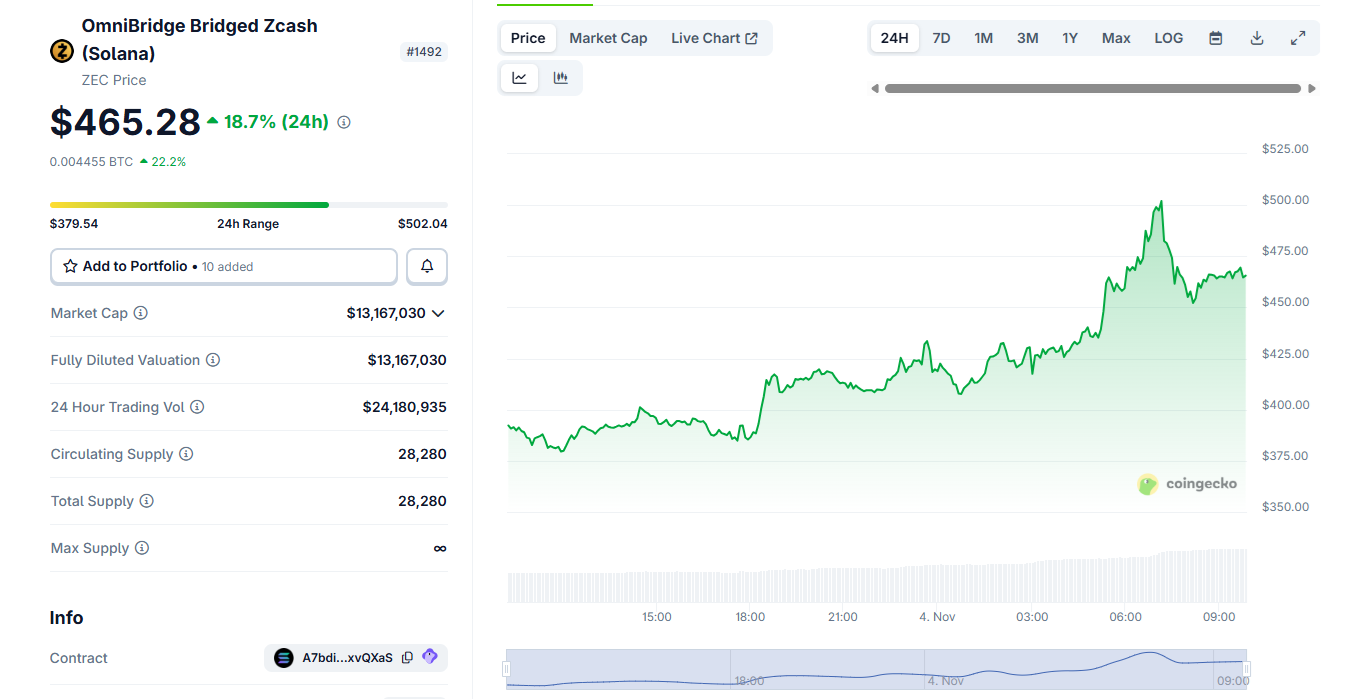Click the right arrow beside the chart scrollbar

[1312, 88]
